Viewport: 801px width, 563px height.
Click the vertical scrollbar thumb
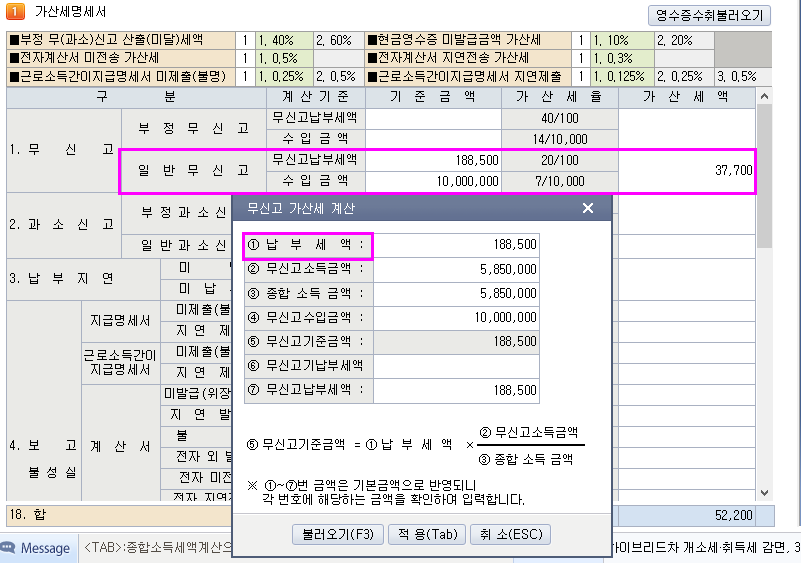pos(764,176)
